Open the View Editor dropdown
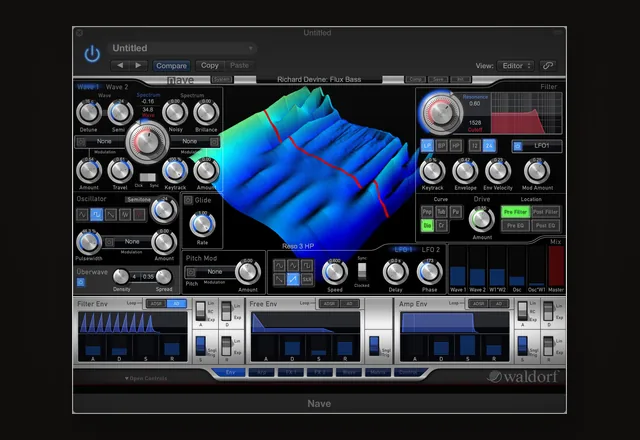This screenshot has width=640, height=440. (516, 66)
